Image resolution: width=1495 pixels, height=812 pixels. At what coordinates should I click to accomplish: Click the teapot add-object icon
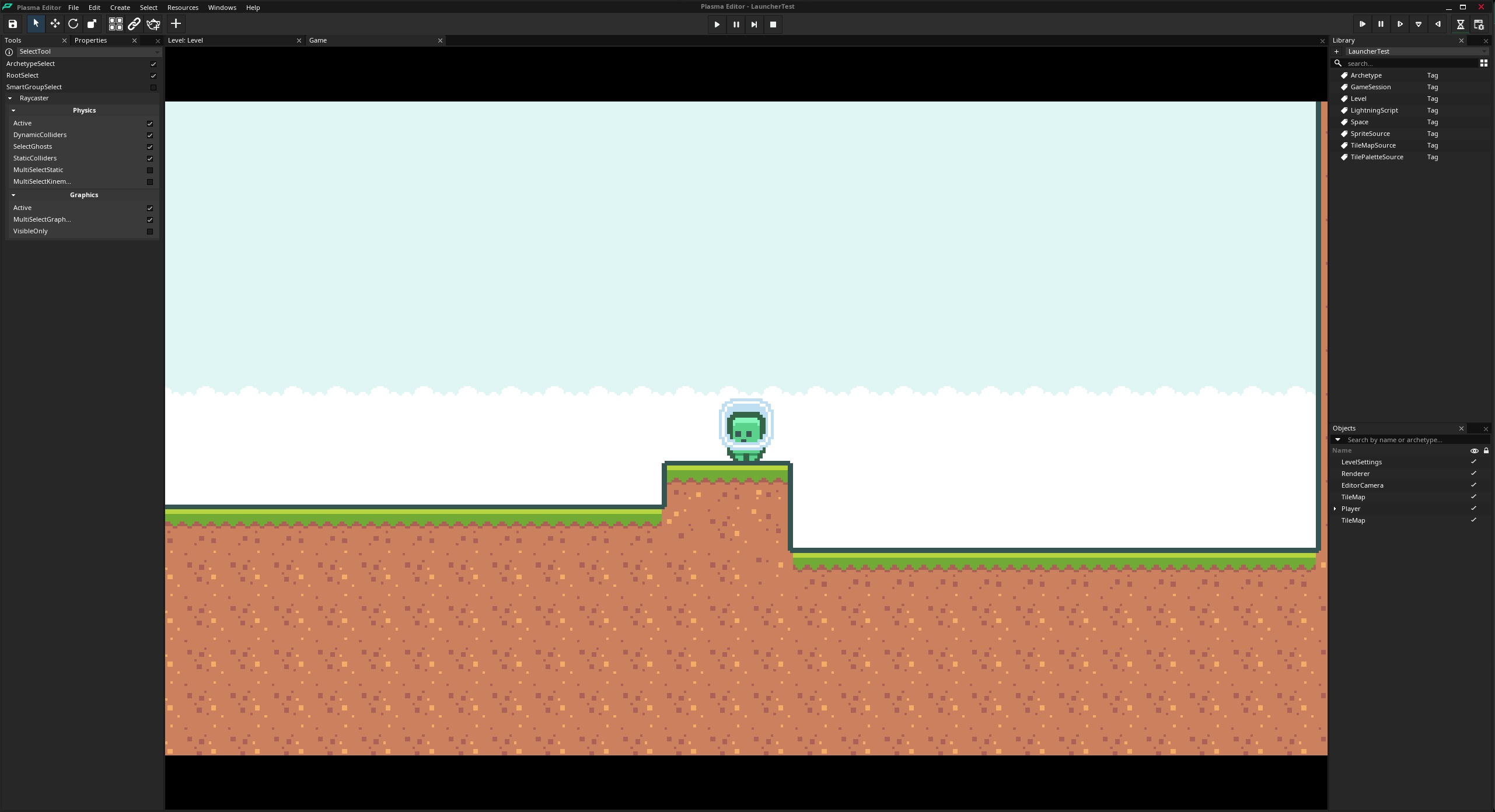click(153, 24)
